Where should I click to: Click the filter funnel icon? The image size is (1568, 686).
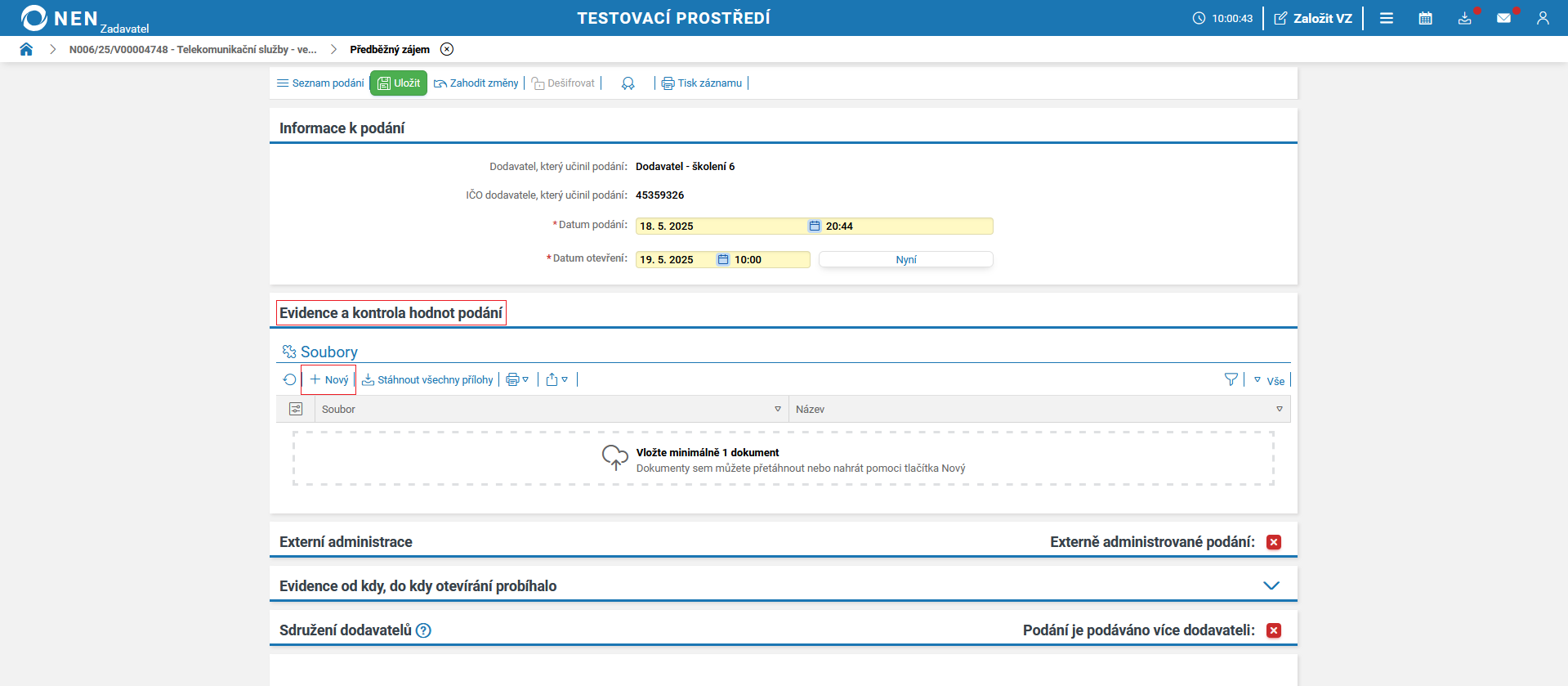click(x=1231, y=379)
